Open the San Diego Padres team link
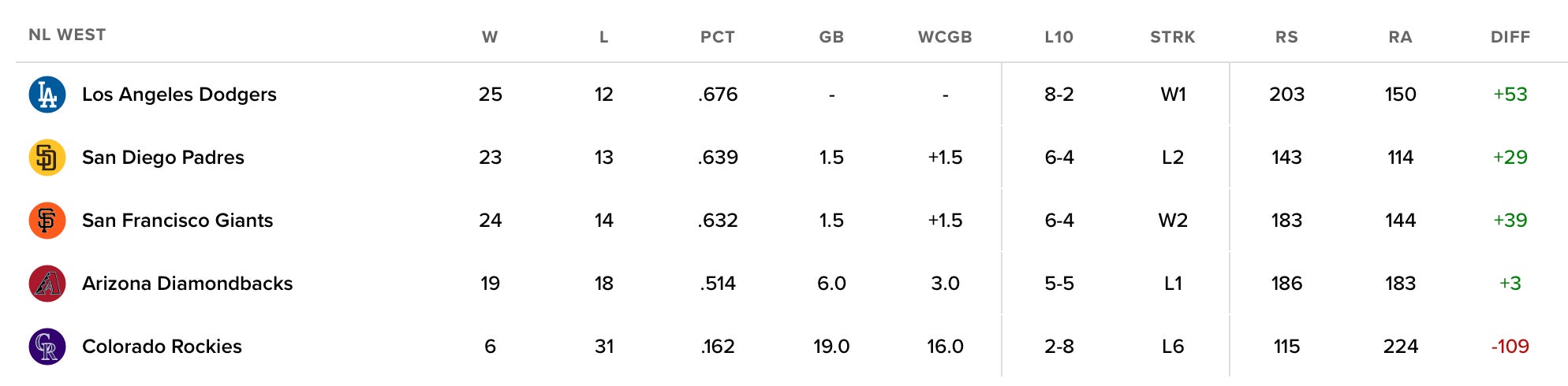 click(163, 158)
